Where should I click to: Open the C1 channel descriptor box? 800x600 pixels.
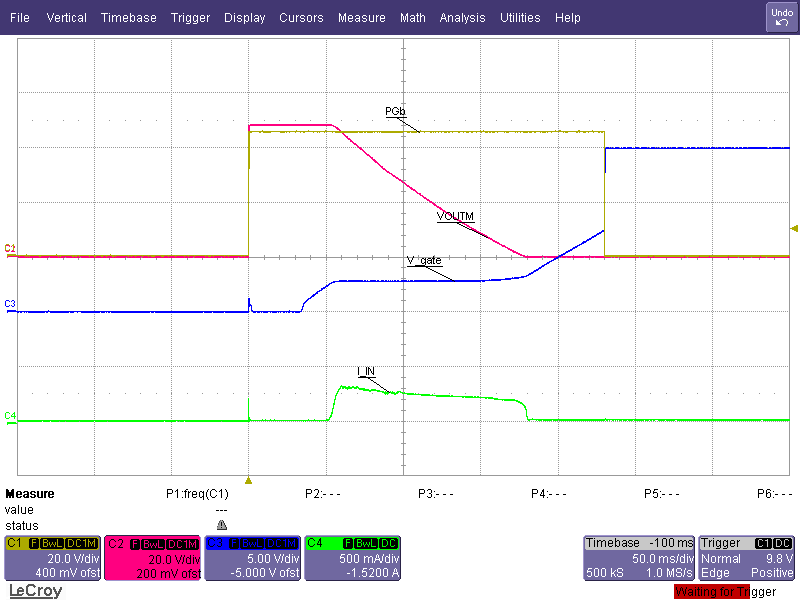[53, 557]
